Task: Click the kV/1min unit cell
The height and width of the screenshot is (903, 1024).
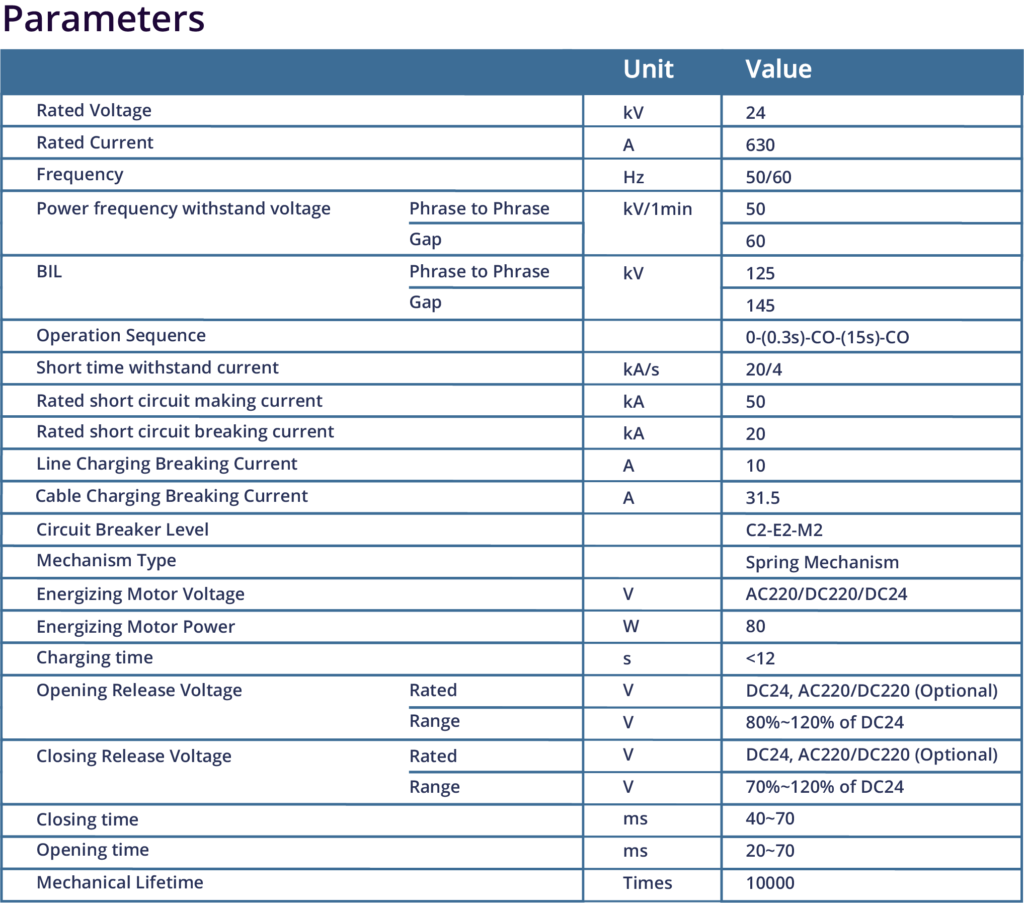Action: coord(657,210)
